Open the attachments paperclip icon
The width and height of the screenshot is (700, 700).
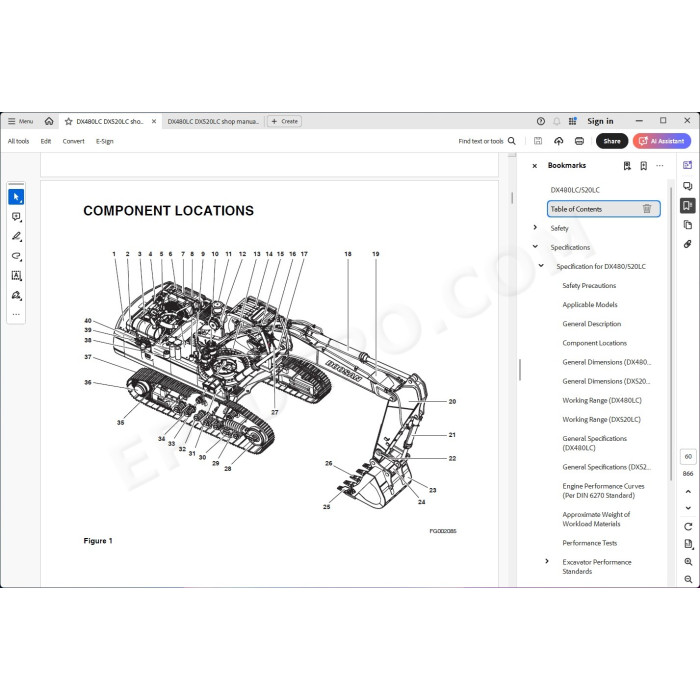click(x=688, y=244)
